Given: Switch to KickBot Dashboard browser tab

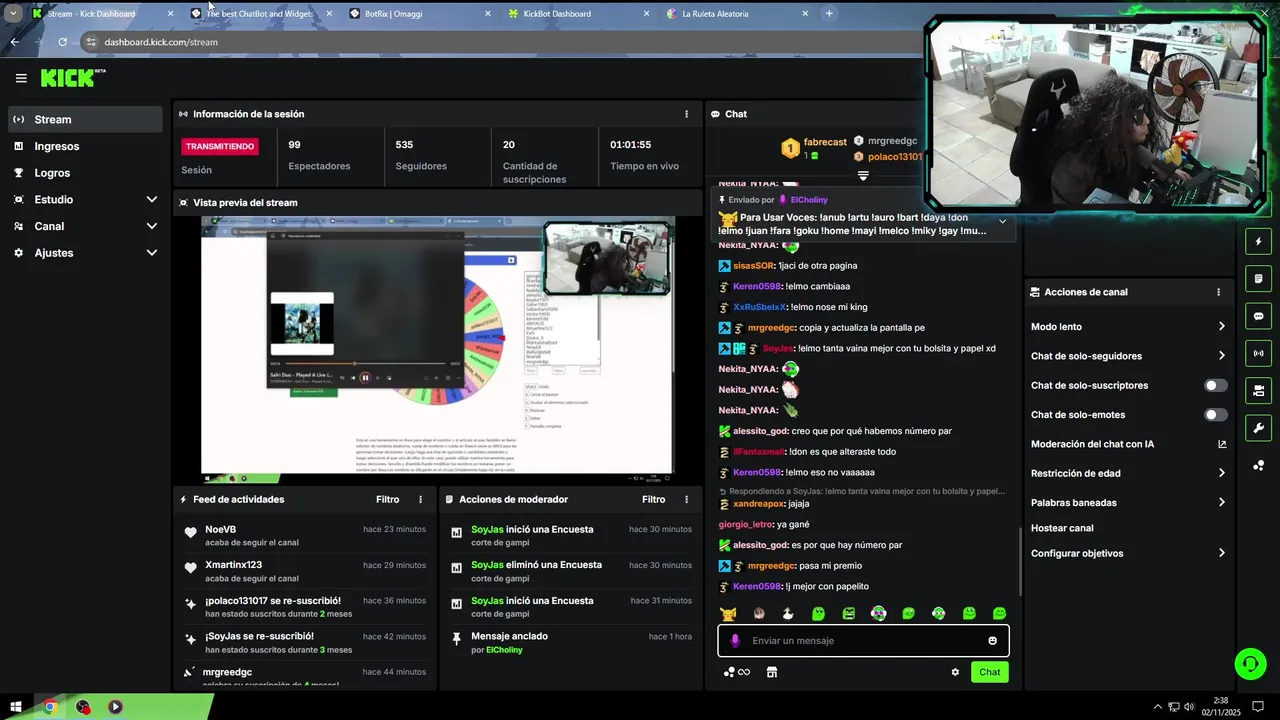Looking at the screenshot, I should [579, 14].
